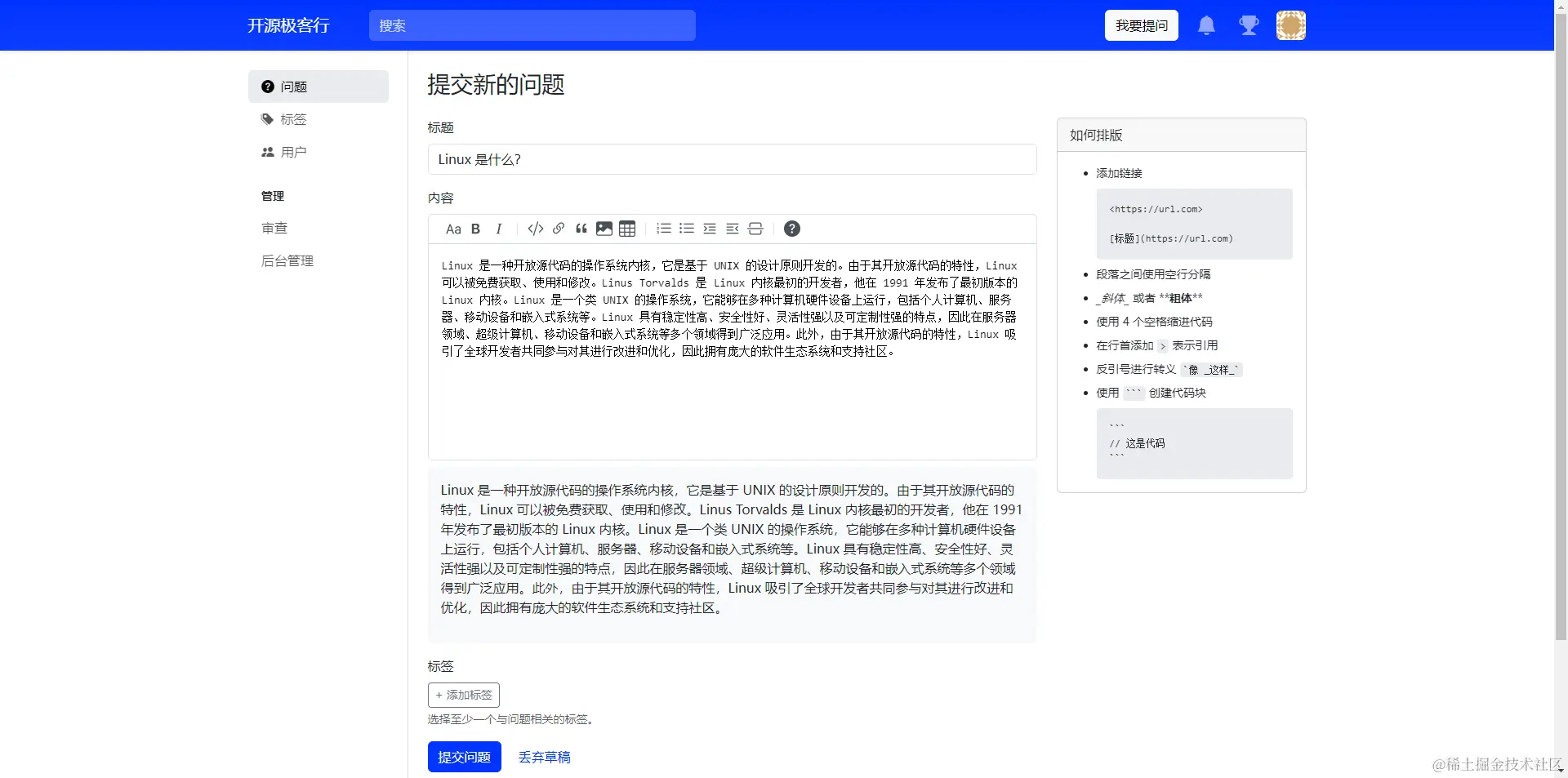The image size is (1568, 778).
Task: Insert a hyperlink via the link icon
Action: click(559, 229)
